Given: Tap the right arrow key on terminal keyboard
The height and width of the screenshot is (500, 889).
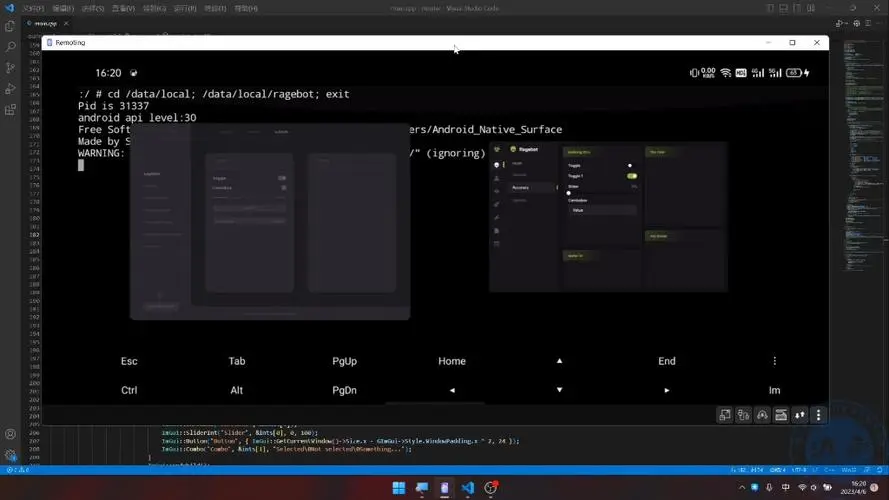Looking at the screenshot, I should coord(667,390).
